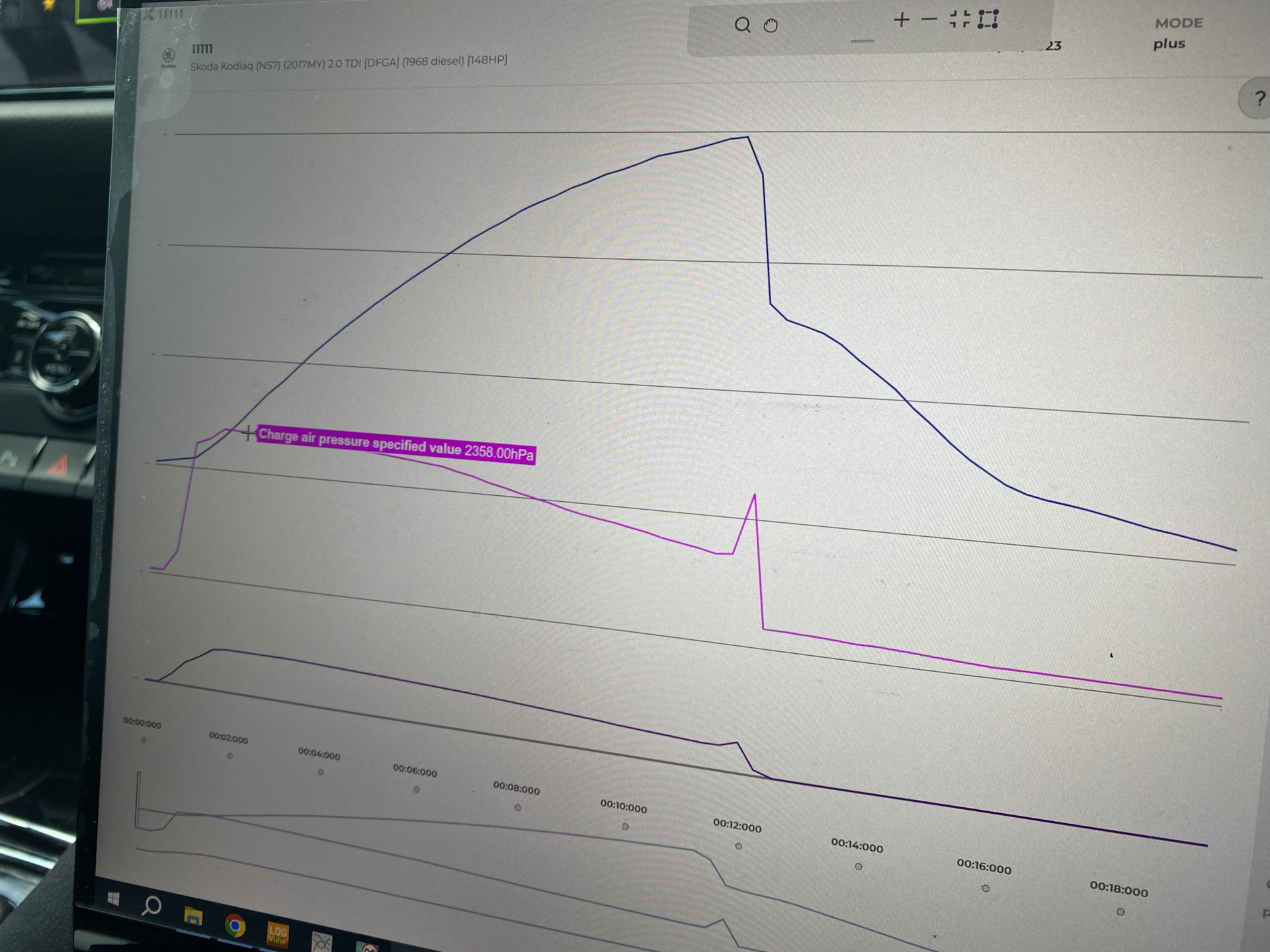Click the overview range handle below the timeline
The image size is (1270, 952).
[x=138, y=799]
